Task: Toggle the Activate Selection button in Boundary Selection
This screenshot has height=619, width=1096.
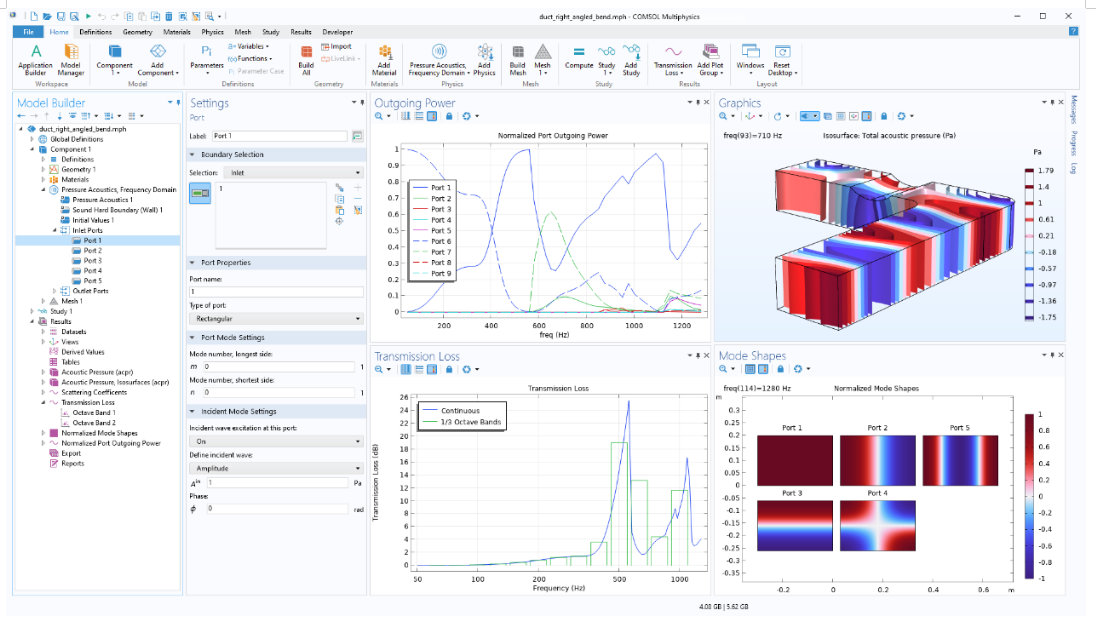Action: click(x=200, y=194)
